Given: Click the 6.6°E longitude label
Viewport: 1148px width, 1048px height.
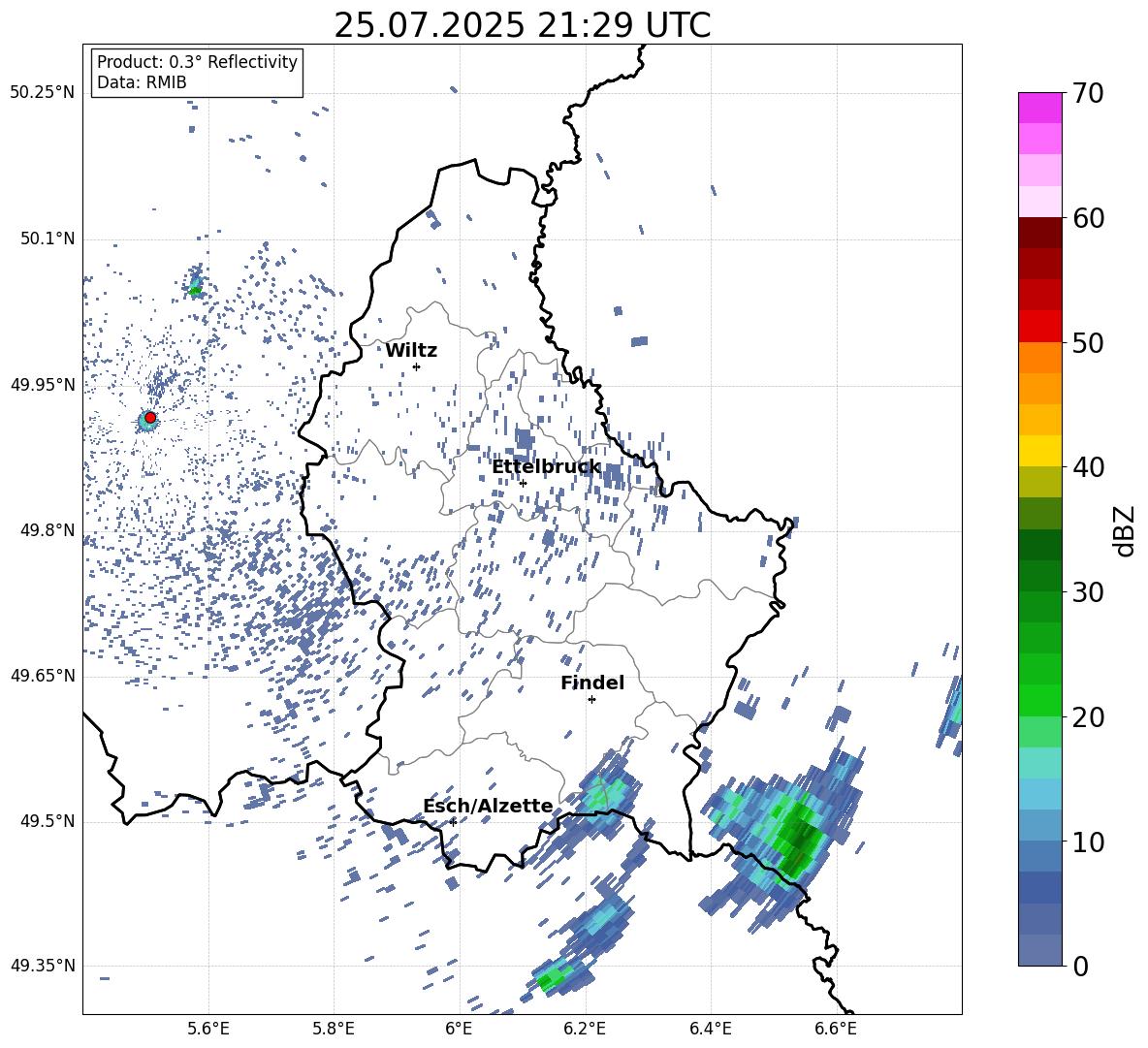Looking at the screenshot, I should coord(836,1029).
